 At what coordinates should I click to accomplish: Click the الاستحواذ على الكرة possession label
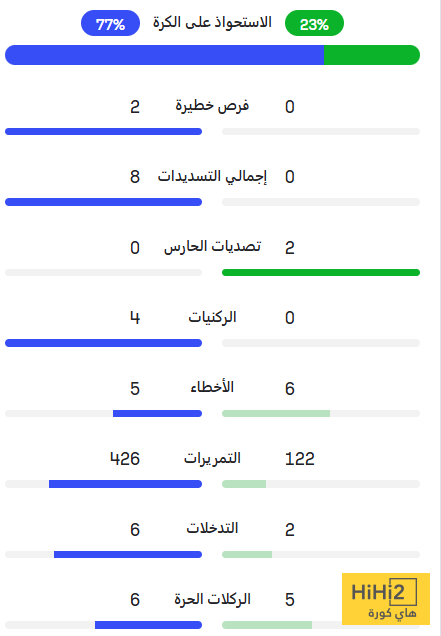coord(212,22)
